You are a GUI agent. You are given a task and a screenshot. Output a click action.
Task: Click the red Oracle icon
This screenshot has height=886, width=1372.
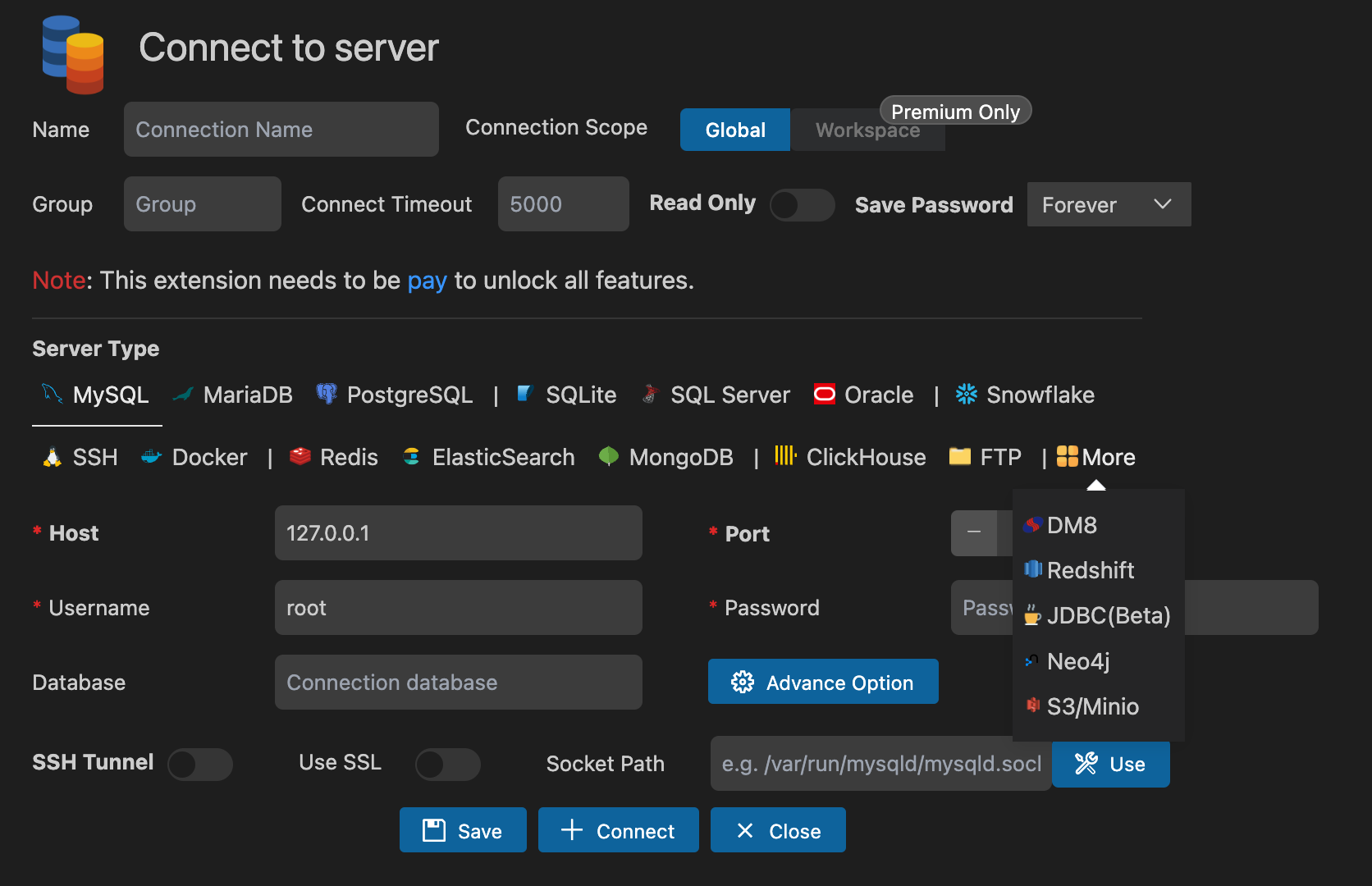click(x=824, y=395)
